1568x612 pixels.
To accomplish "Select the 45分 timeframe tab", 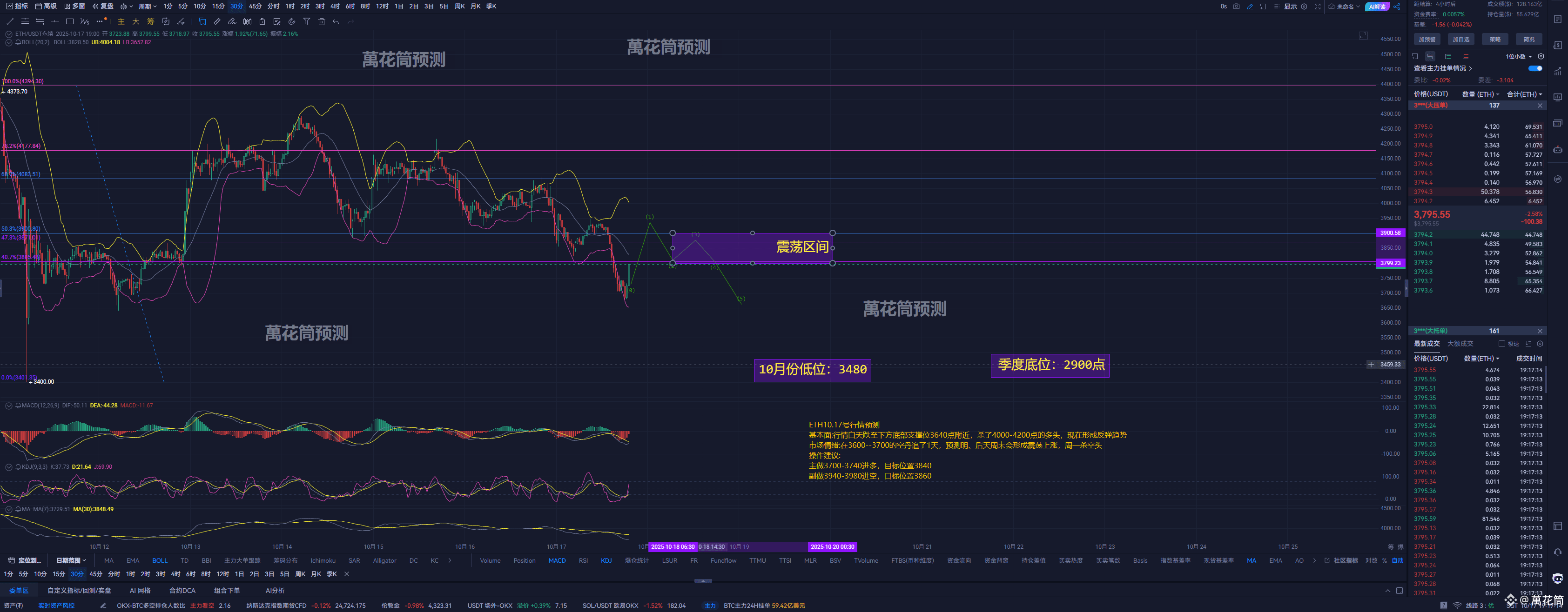I will click(255, 6).
